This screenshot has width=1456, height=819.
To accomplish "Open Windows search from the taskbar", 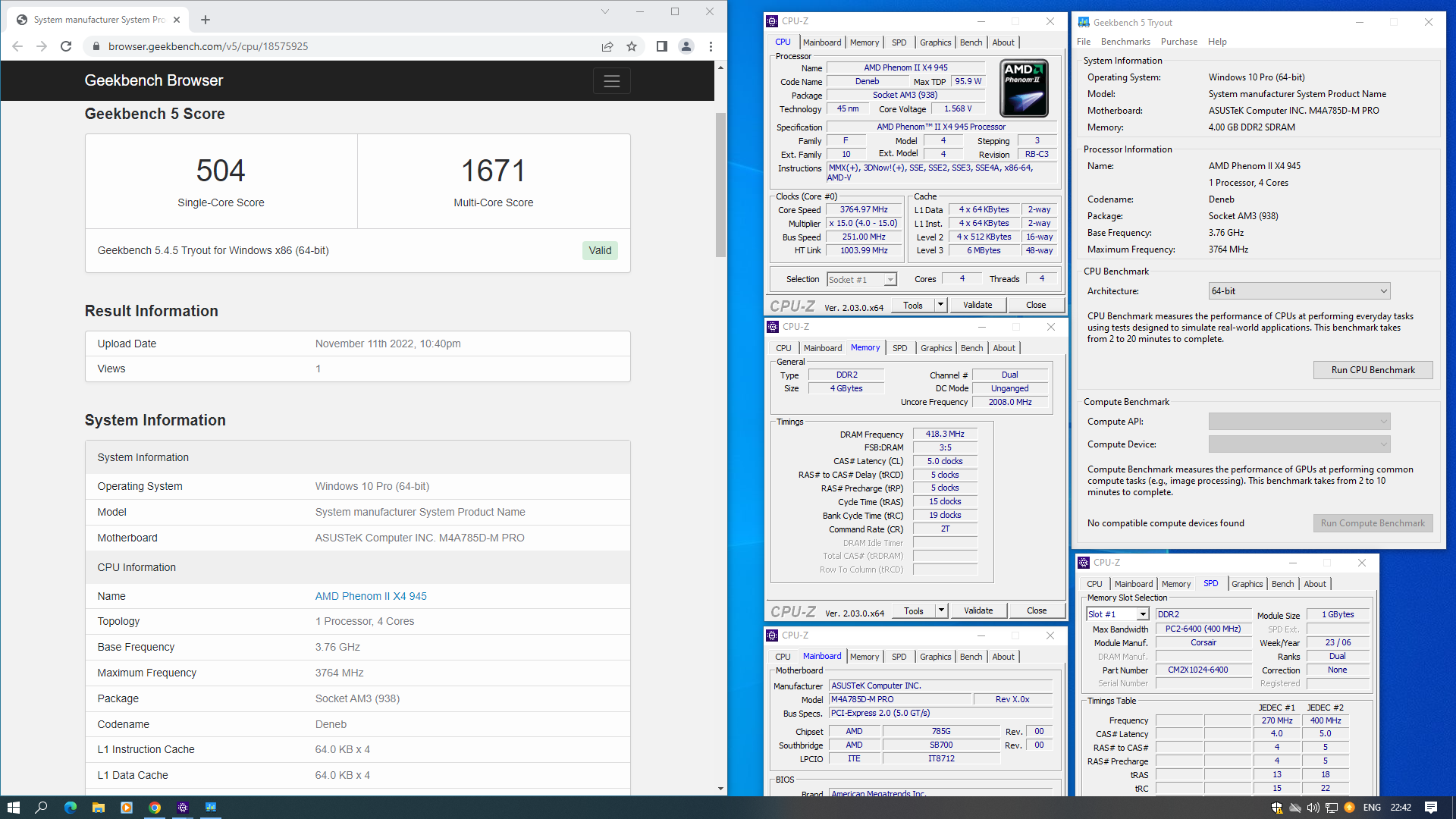I will point(42,808).
